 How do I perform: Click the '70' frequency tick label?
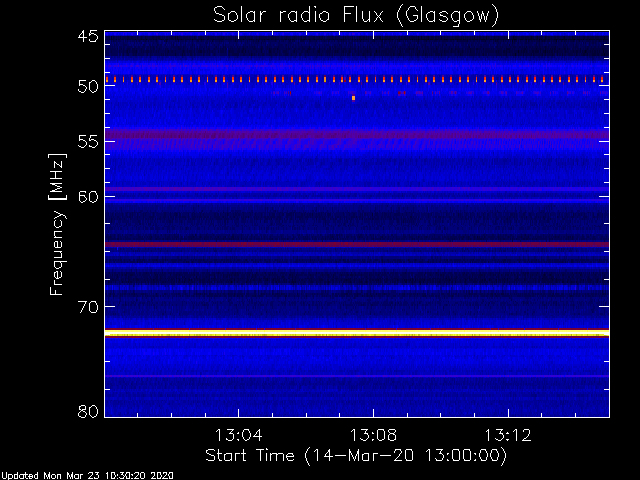tap(88, 307)
